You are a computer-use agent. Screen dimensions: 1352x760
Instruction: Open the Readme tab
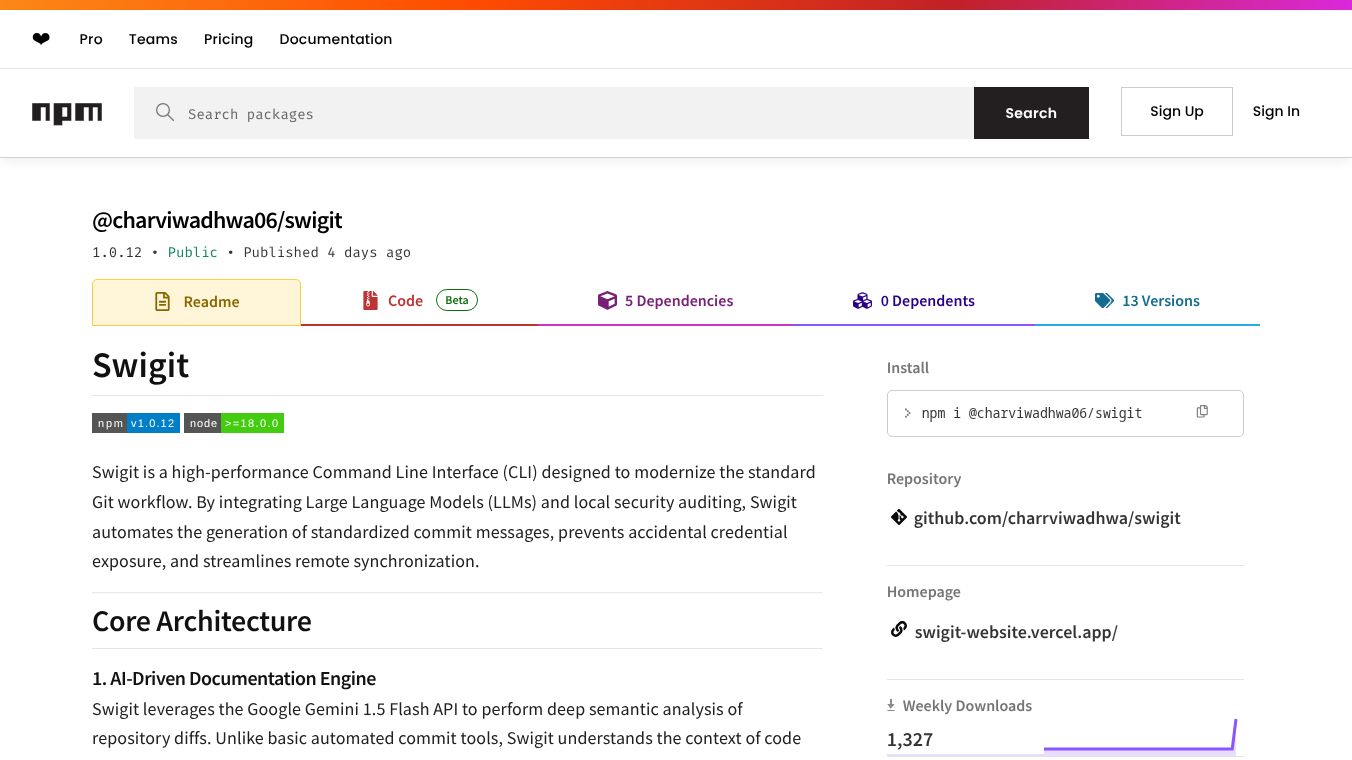click(x=197, y=302)
